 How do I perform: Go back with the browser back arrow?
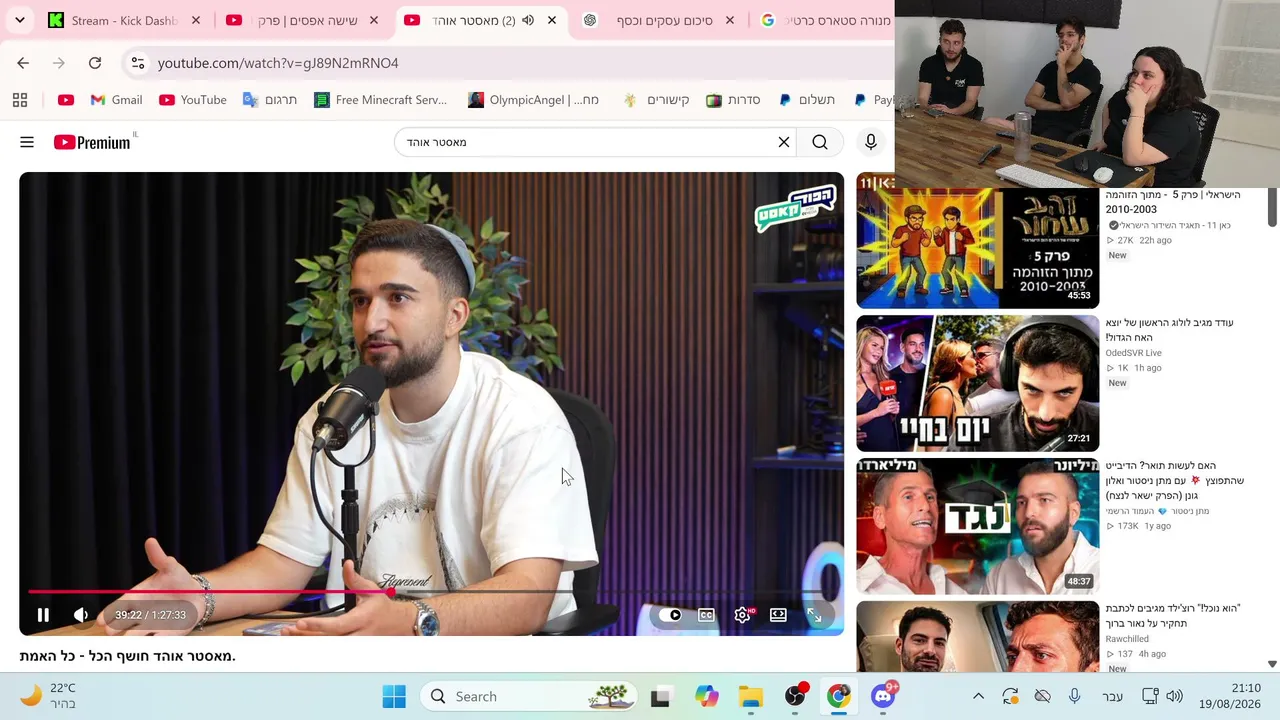tap(23, 63)
